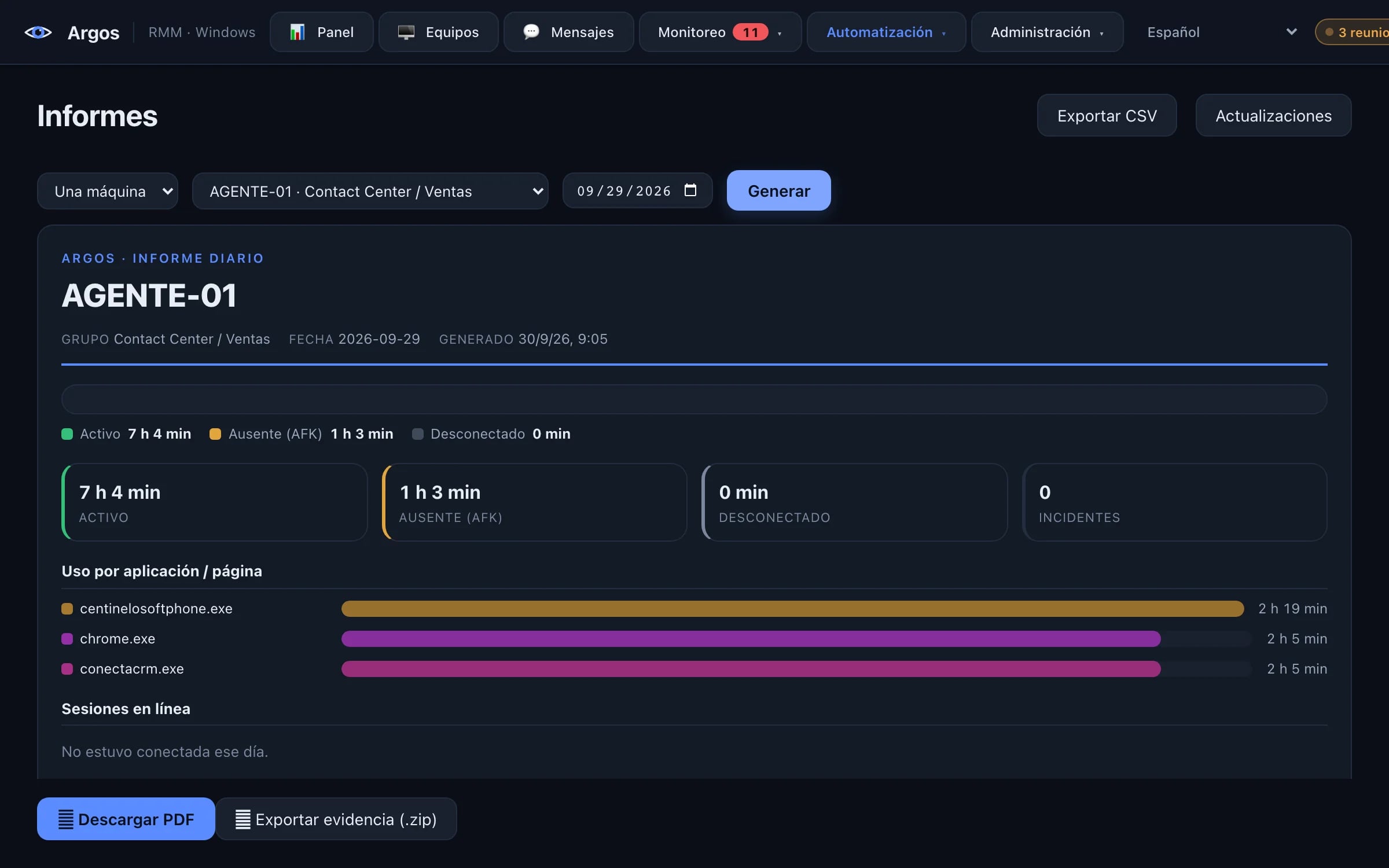This screenshot has height=868, width=1389.
Task: Open the calendar picker icon in date field
Action: coord(690,190)
